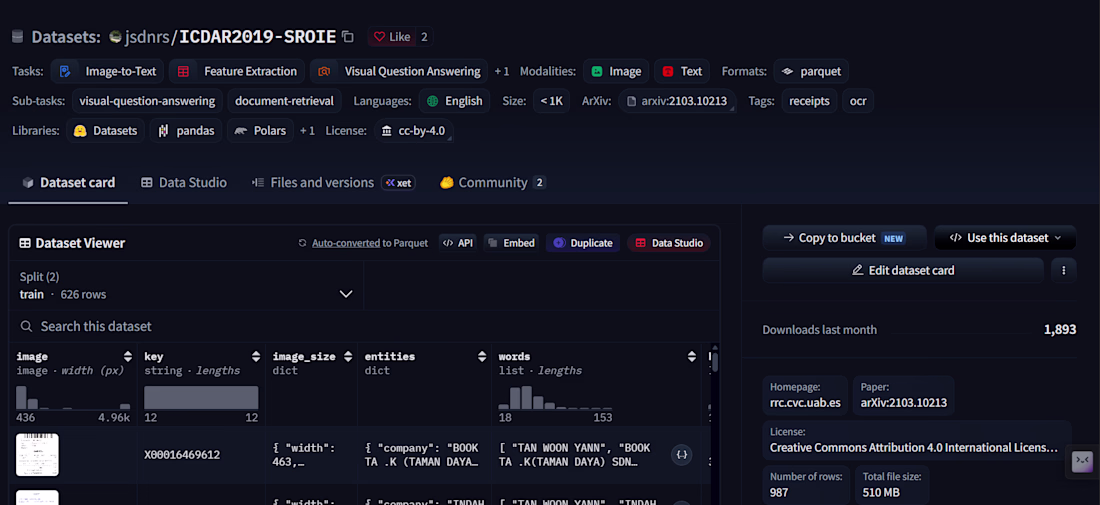This screenshot has width=1100, height=505.
Task: Open the API button in viewer
Action: [457, 243]
